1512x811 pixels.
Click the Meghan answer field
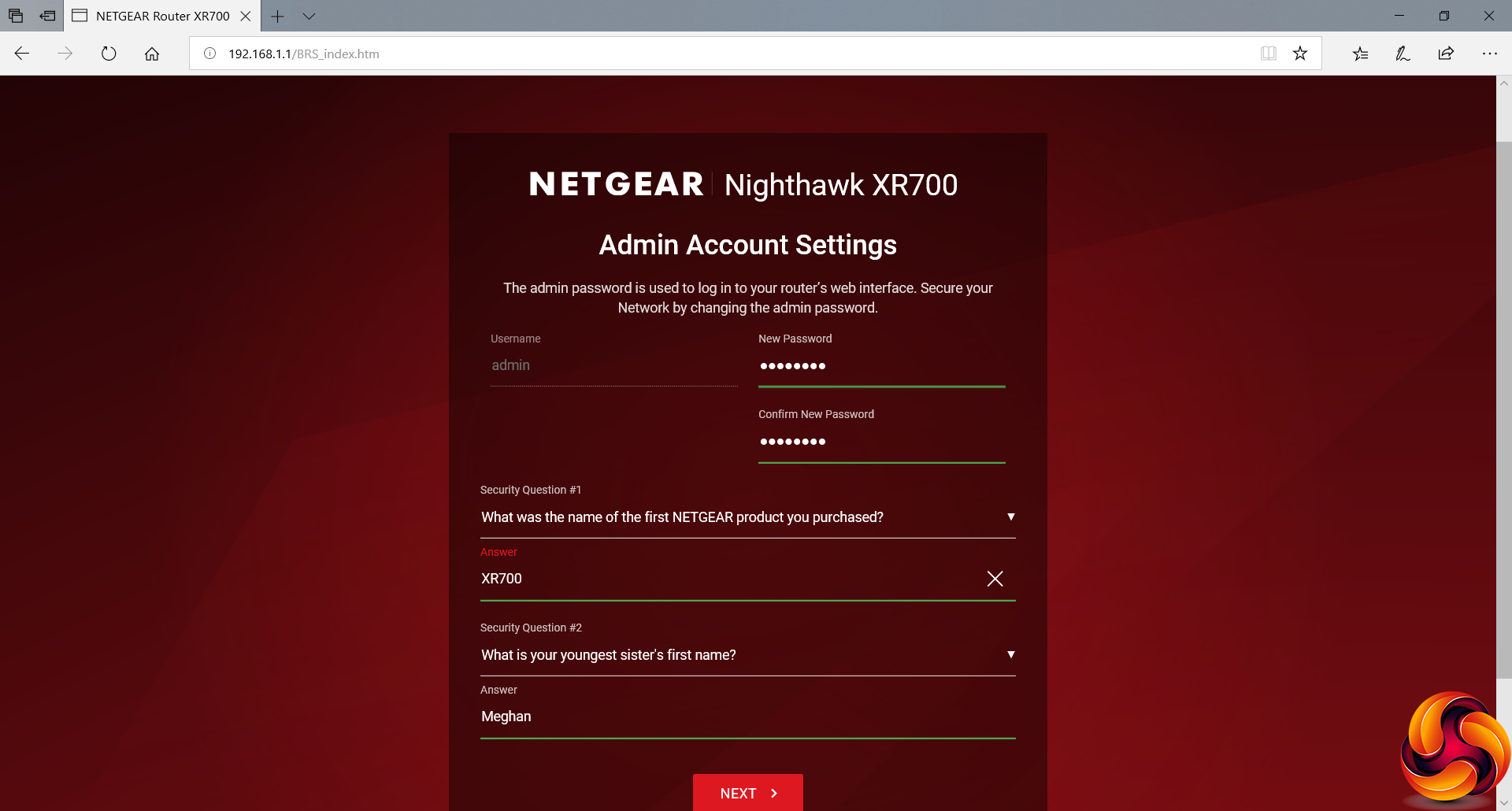click(747, 717)
